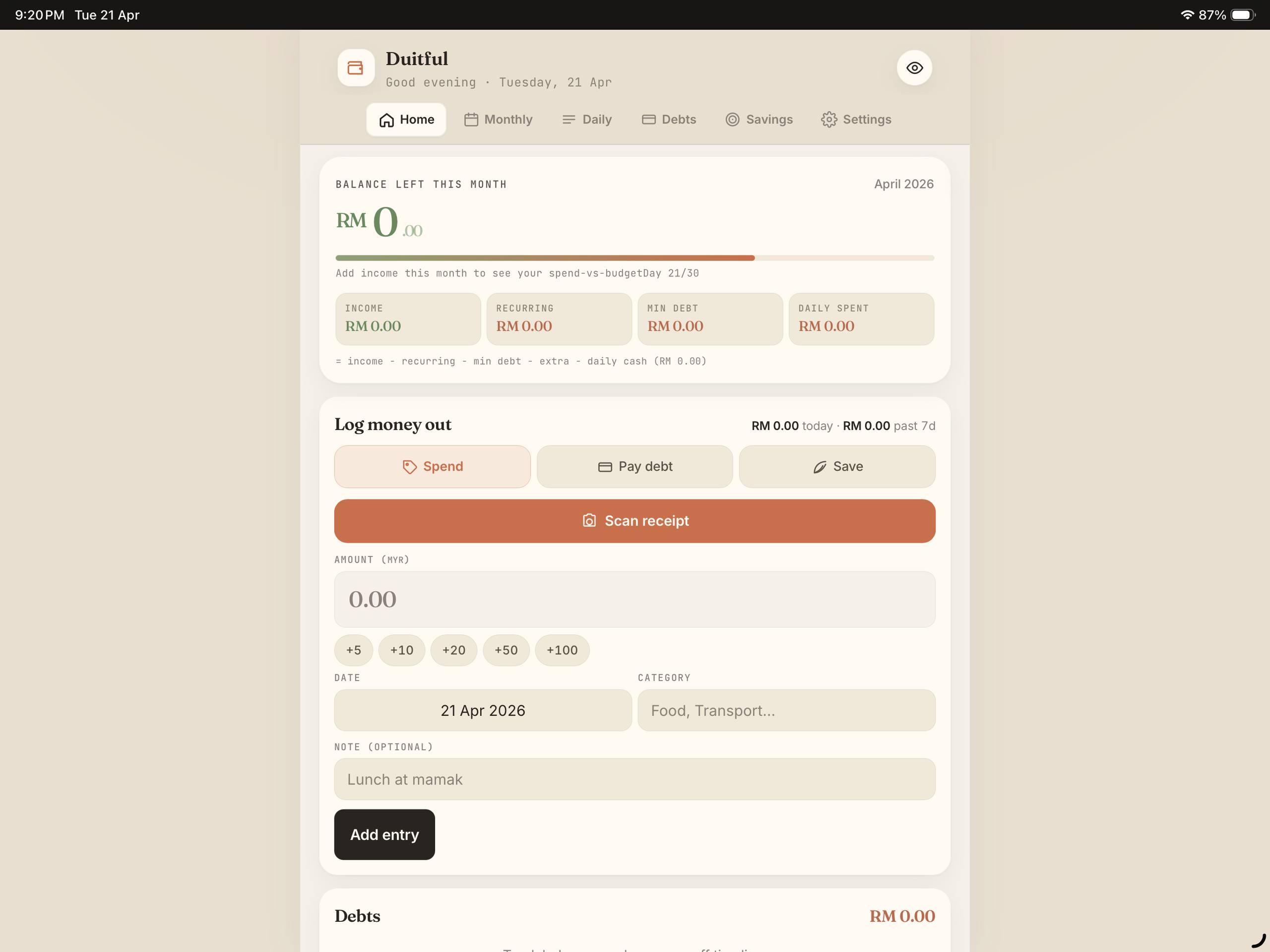
Task: Click the Home house icon
Action: [x=386, y=120]
